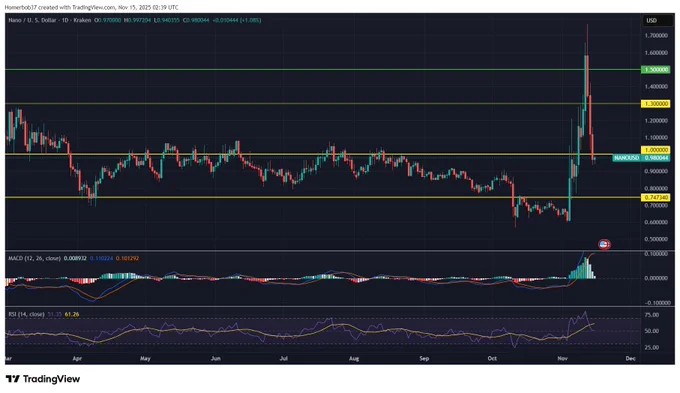Click the MACD axis value 0.100000

[656, 254]
